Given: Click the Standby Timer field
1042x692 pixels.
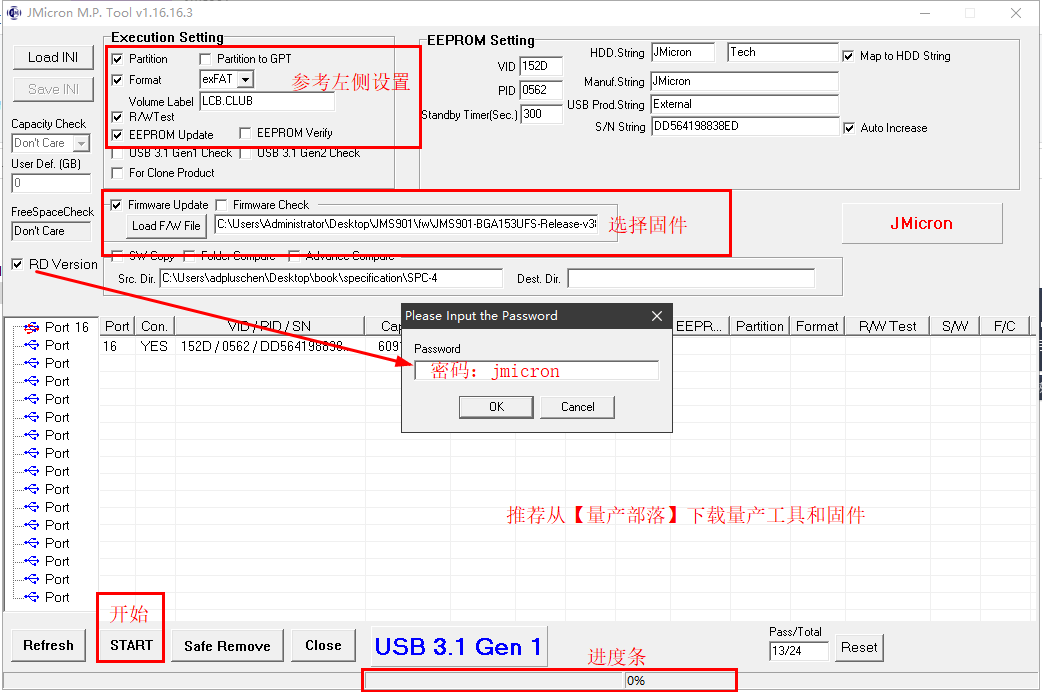Looking at the screenshot, I should (x=541, y=114).
